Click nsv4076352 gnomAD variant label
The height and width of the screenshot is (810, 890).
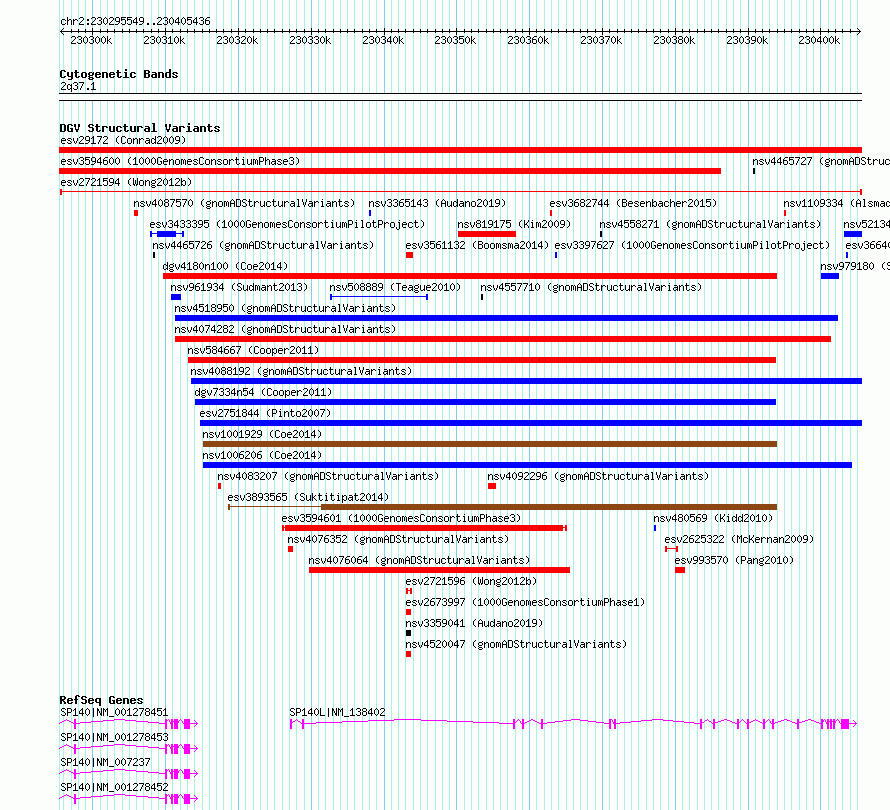[398, 539]
